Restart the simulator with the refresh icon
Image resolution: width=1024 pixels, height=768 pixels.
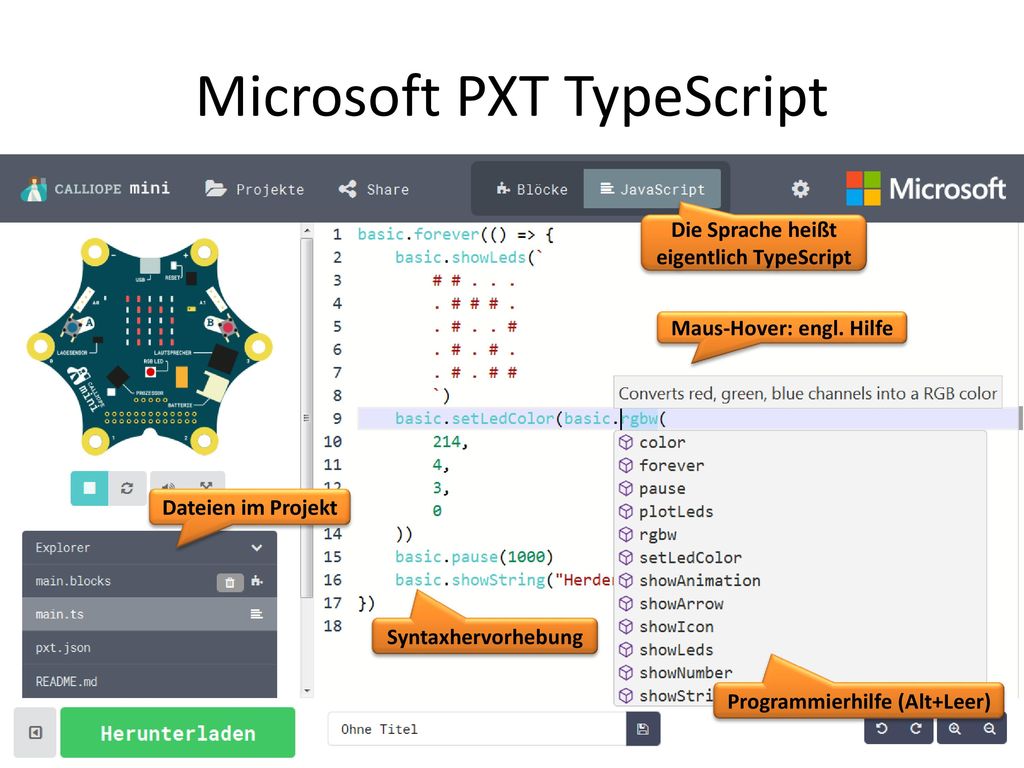pyautogui.click(x=127, y=488)
